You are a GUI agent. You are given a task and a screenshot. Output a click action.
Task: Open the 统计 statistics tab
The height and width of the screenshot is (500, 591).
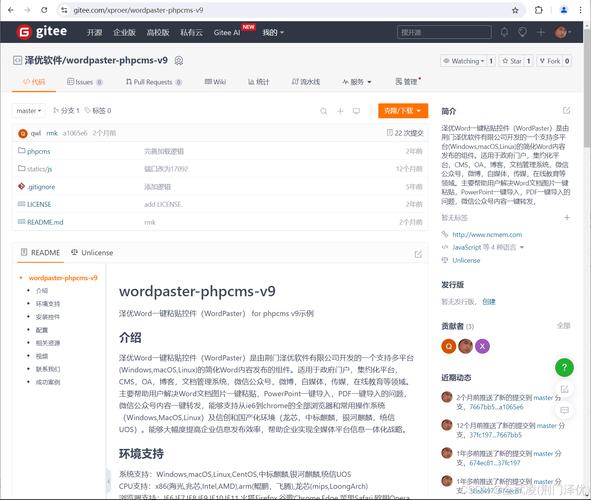coord(259,82)
